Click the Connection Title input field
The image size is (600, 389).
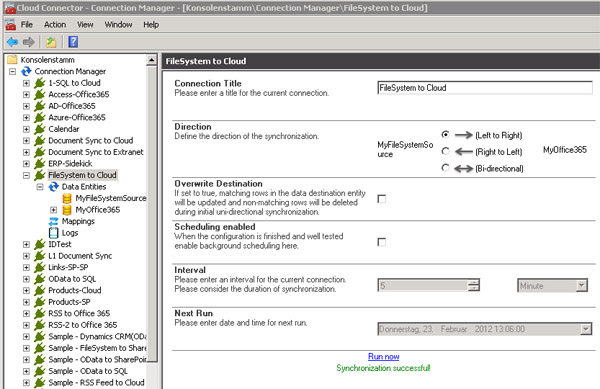[485, 88]
